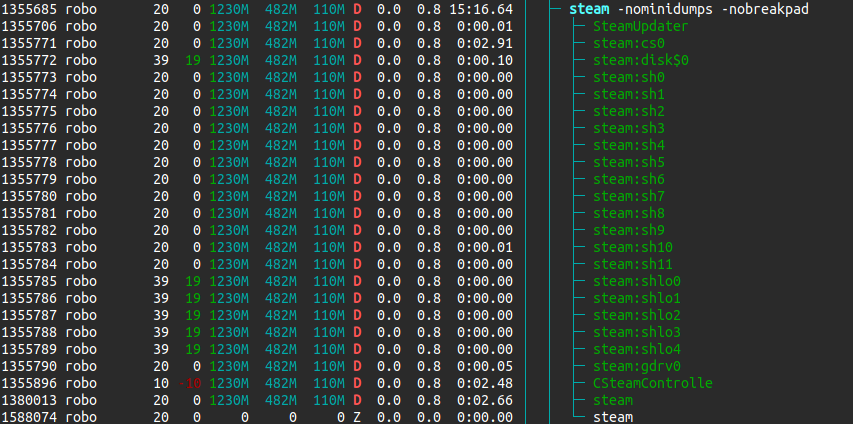
Task: Select thread steam:shlo3
Action: [636, 332]
